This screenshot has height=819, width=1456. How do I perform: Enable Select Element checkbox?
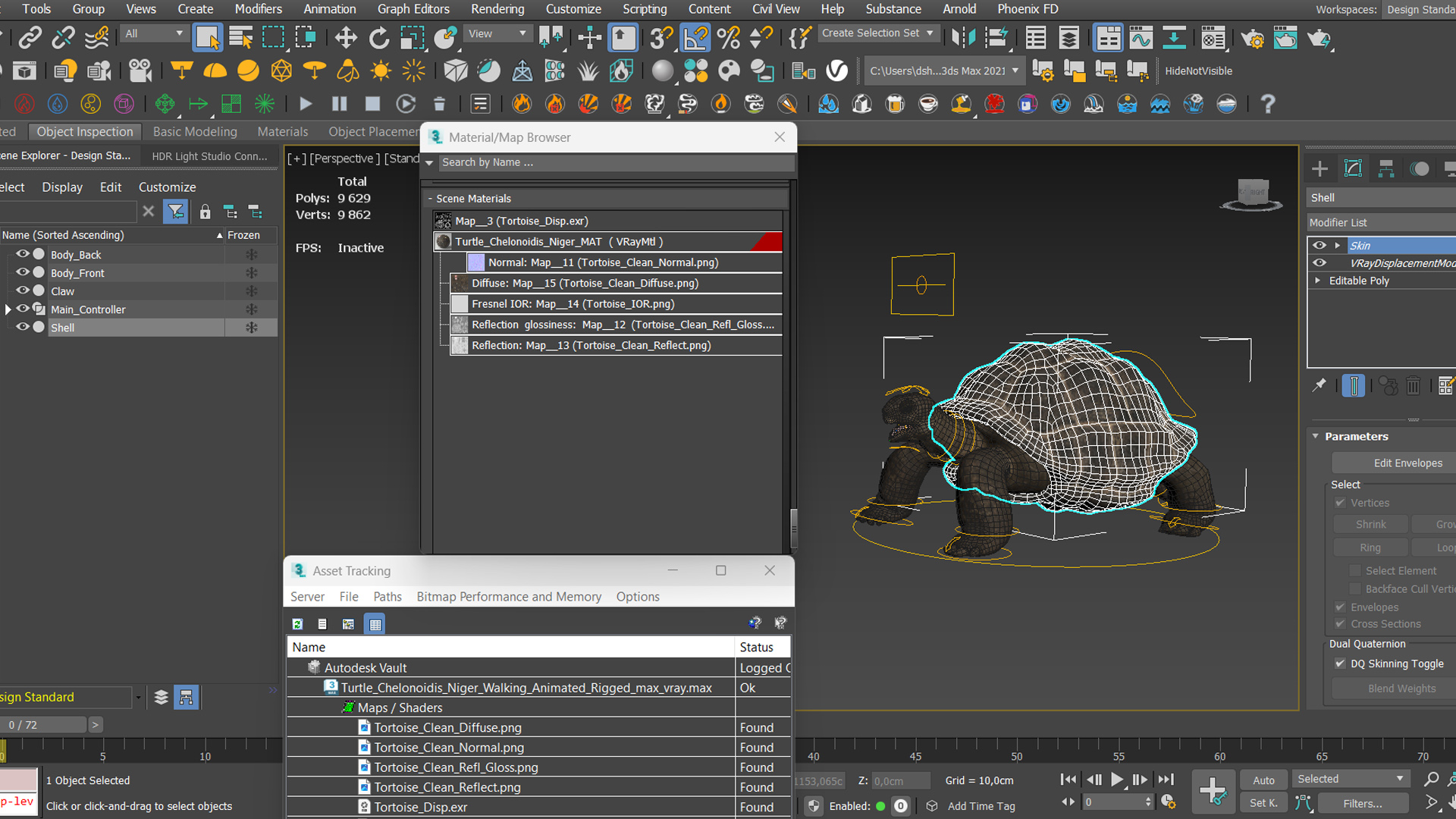pos(1355,570)
